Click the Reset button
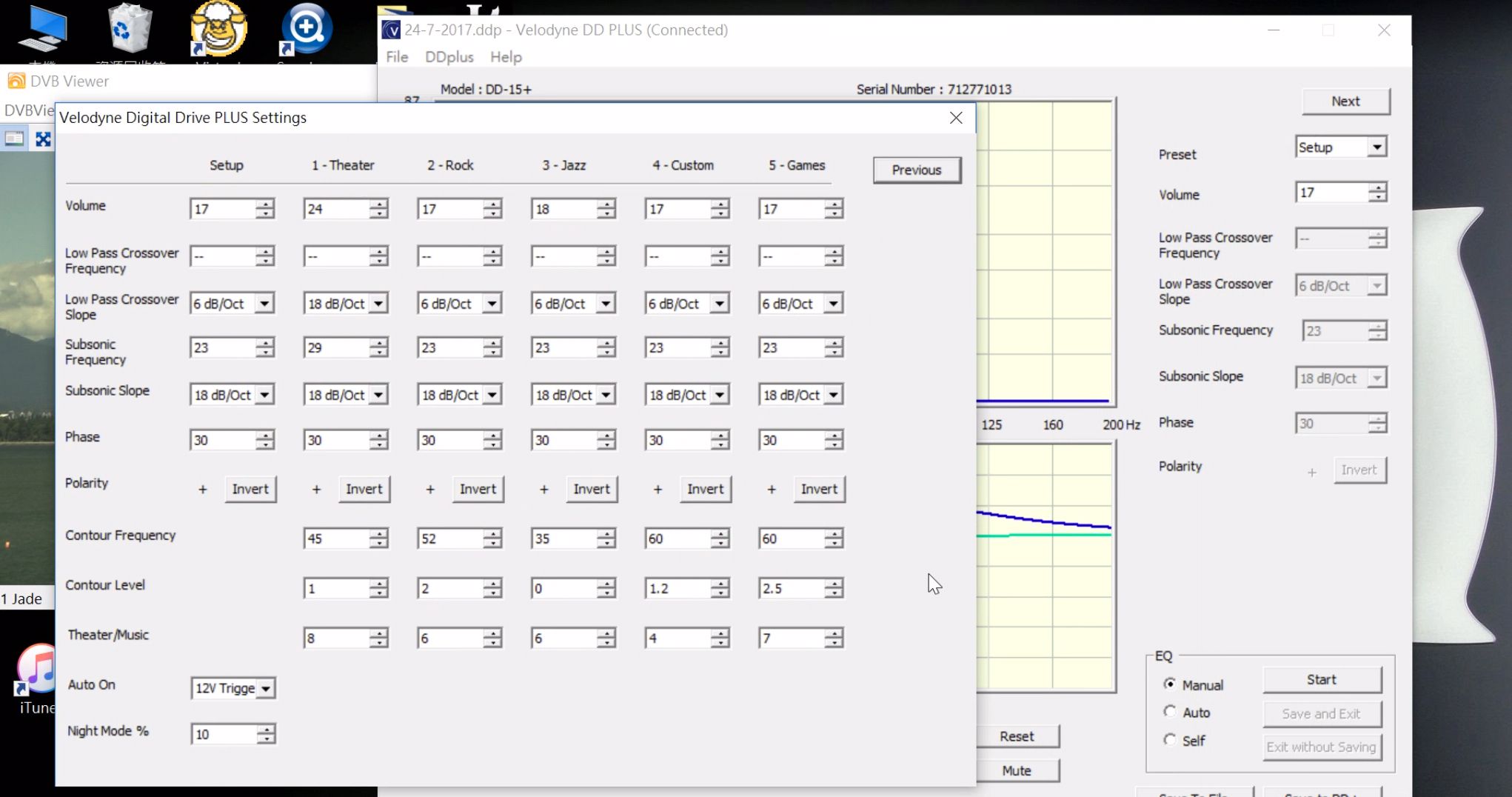Viewport: 1512px width, 797px height. click(x=1017, y=736)
